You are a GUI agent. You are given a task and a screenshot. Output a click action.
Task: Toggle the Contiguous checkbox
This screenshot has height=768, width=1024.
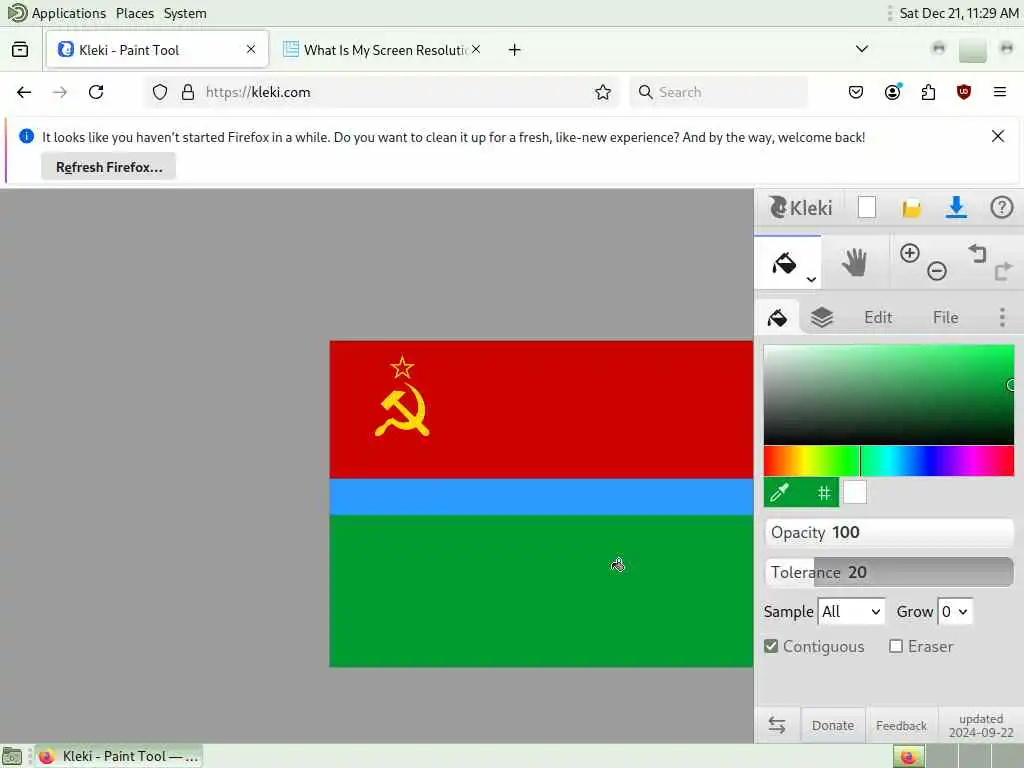point(771,647)
